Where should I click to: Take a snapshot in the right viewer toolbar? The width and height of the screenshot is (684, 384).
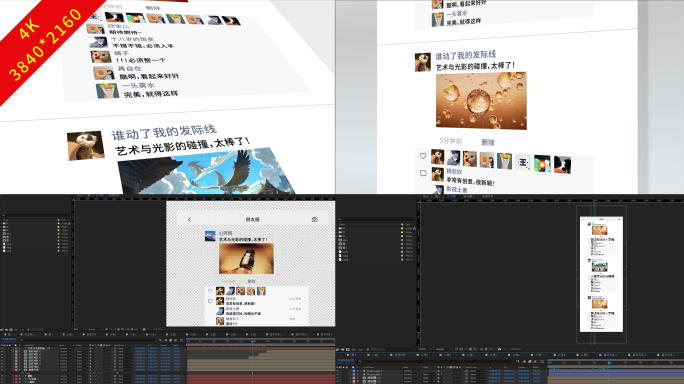pyautogui.click(x=499, y=349)
